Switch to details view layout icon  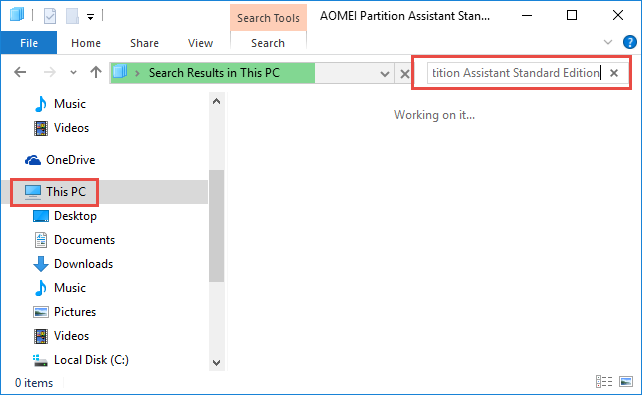604,381
